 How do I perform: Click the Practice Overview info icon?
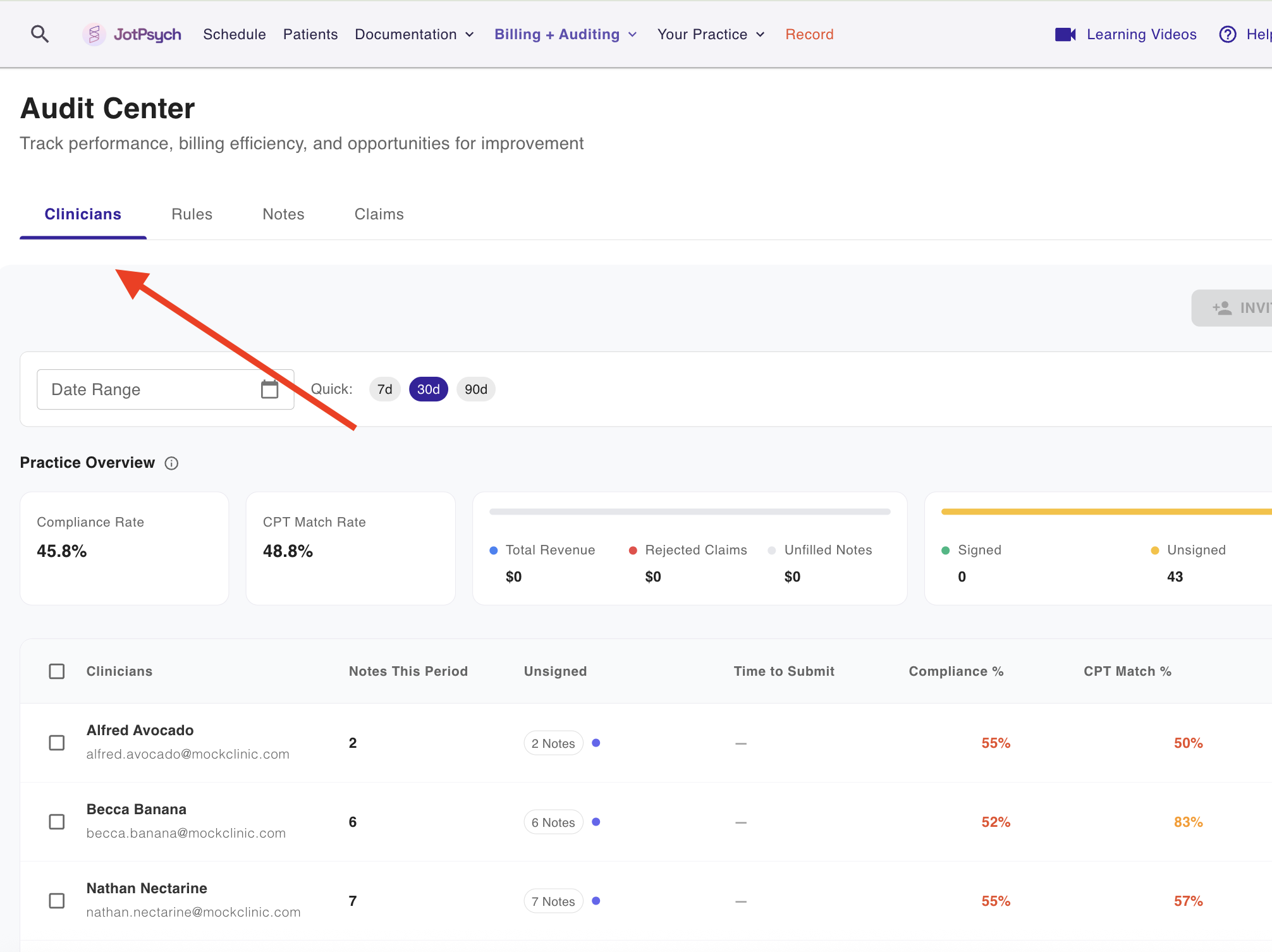(x=171, y=463)
